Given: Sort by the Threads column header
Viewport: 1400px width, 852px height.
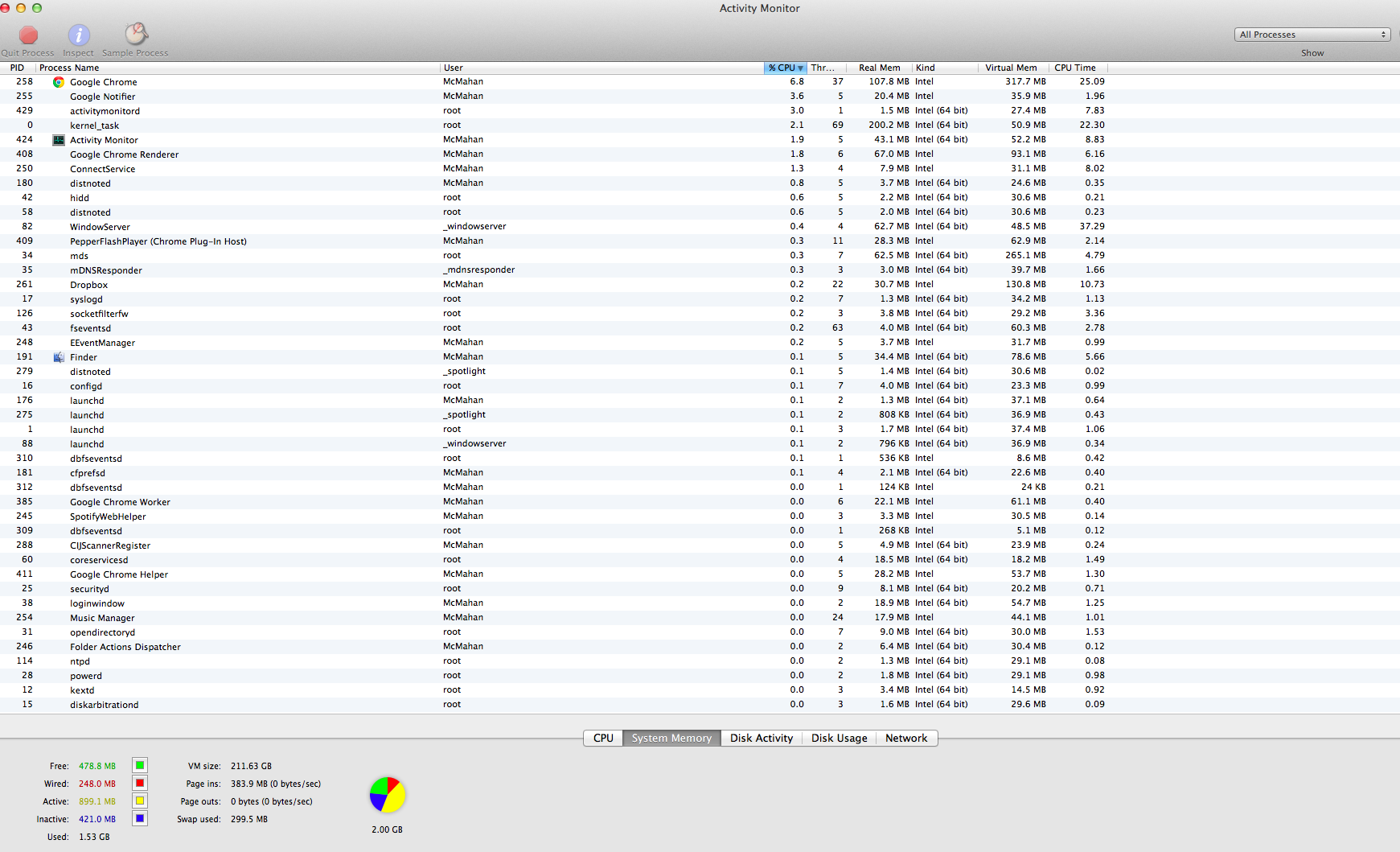Looking at the screenshot, I should [x=826, y=68].
